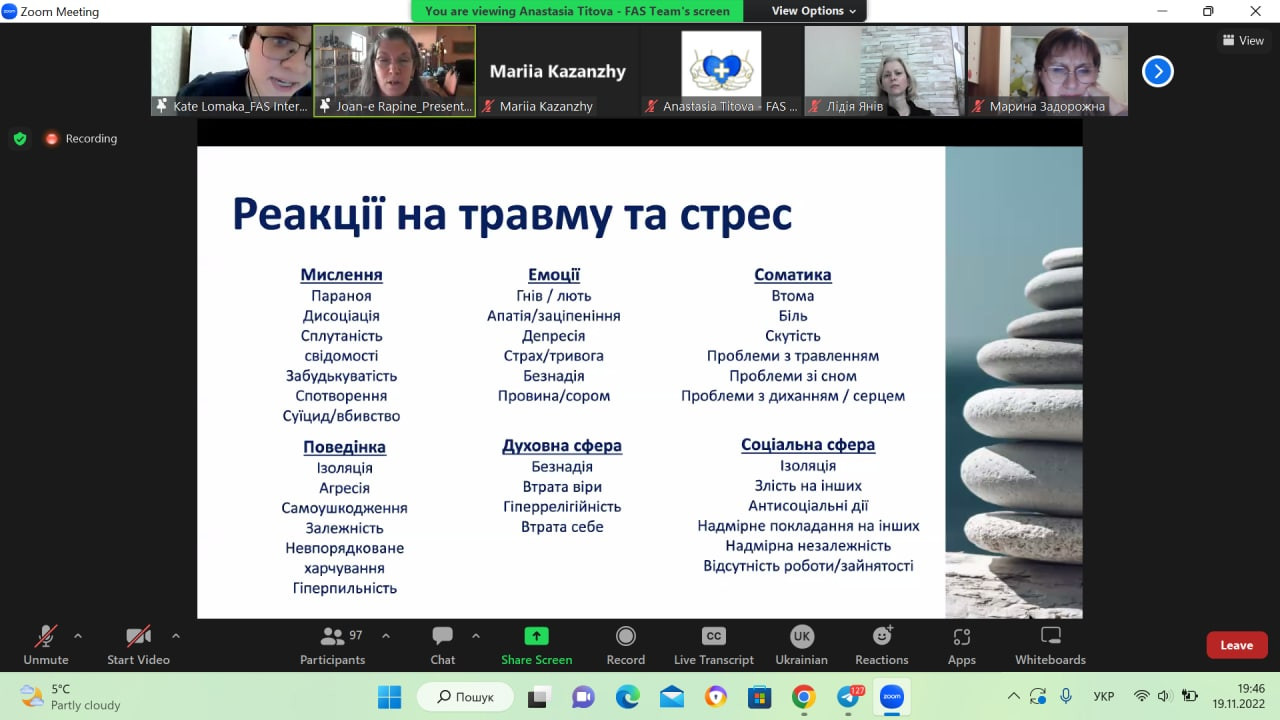1280x720 pixels.
Task: Open the Ukrainian interpretation language selector
Action: pyautogui.click(x=802, y=645)
